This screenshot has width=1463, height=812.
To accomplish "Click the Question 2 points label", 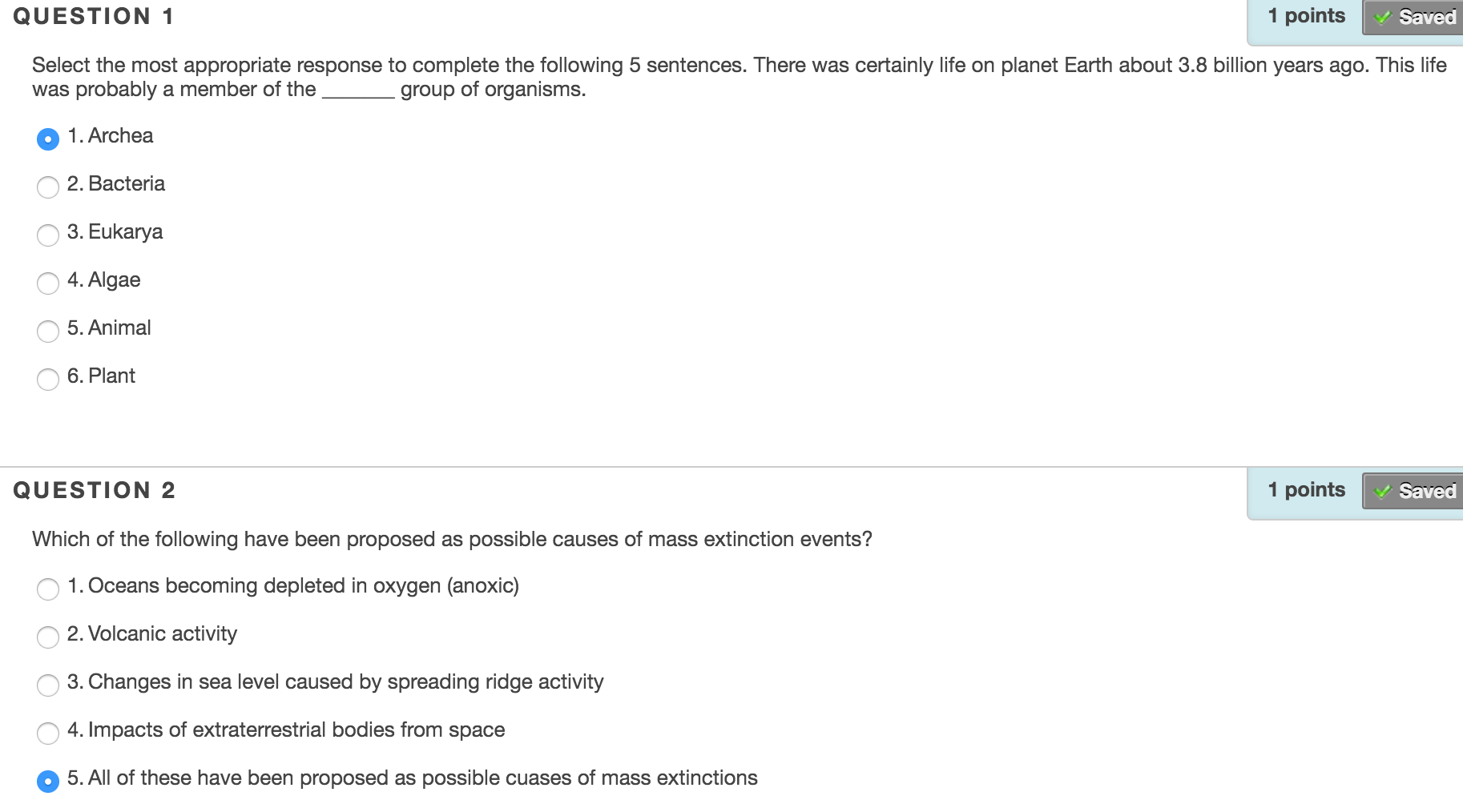I will [x=1306, y=490].
